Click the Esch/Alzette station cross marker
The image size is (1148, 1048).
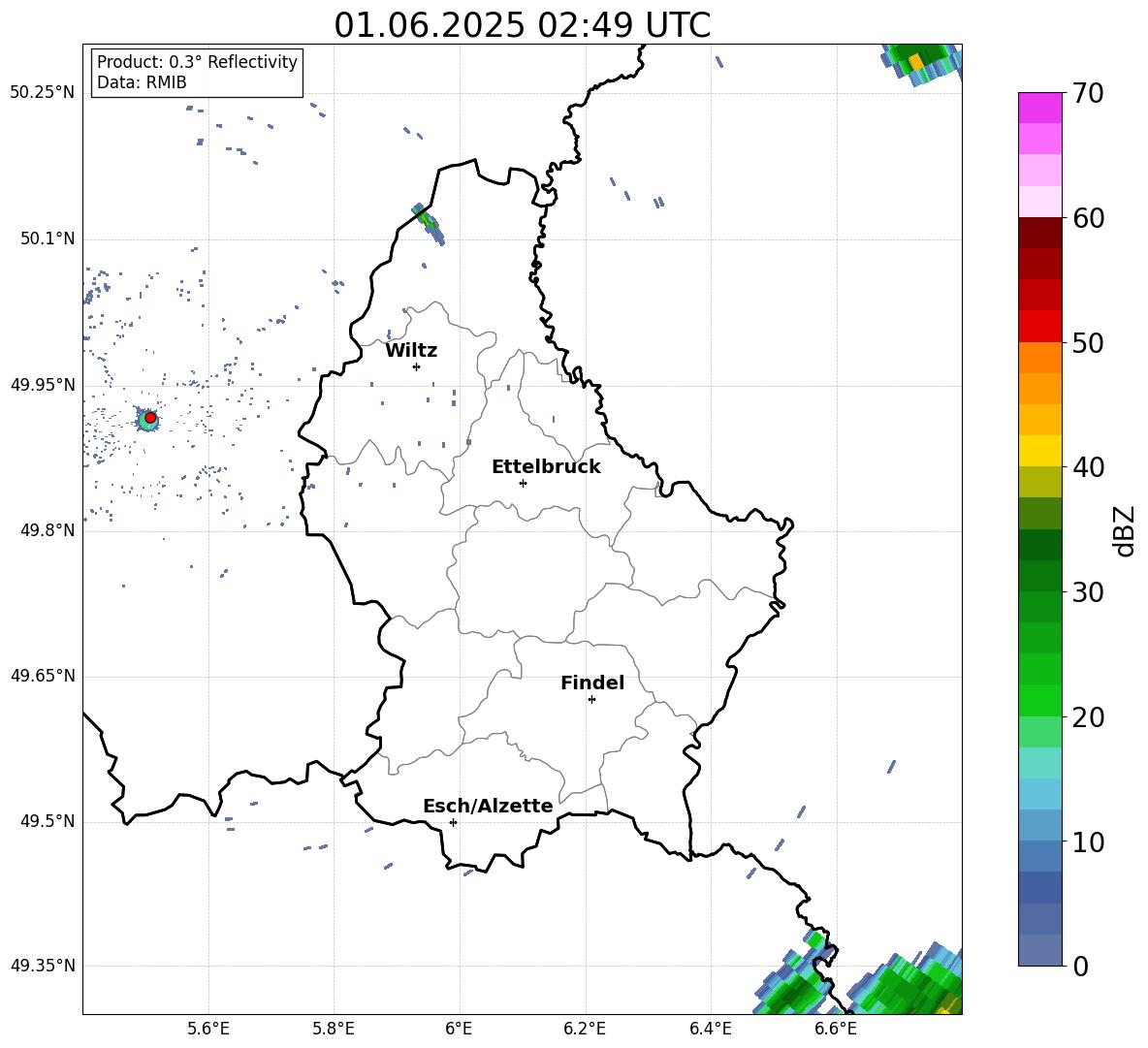(453, 822)
